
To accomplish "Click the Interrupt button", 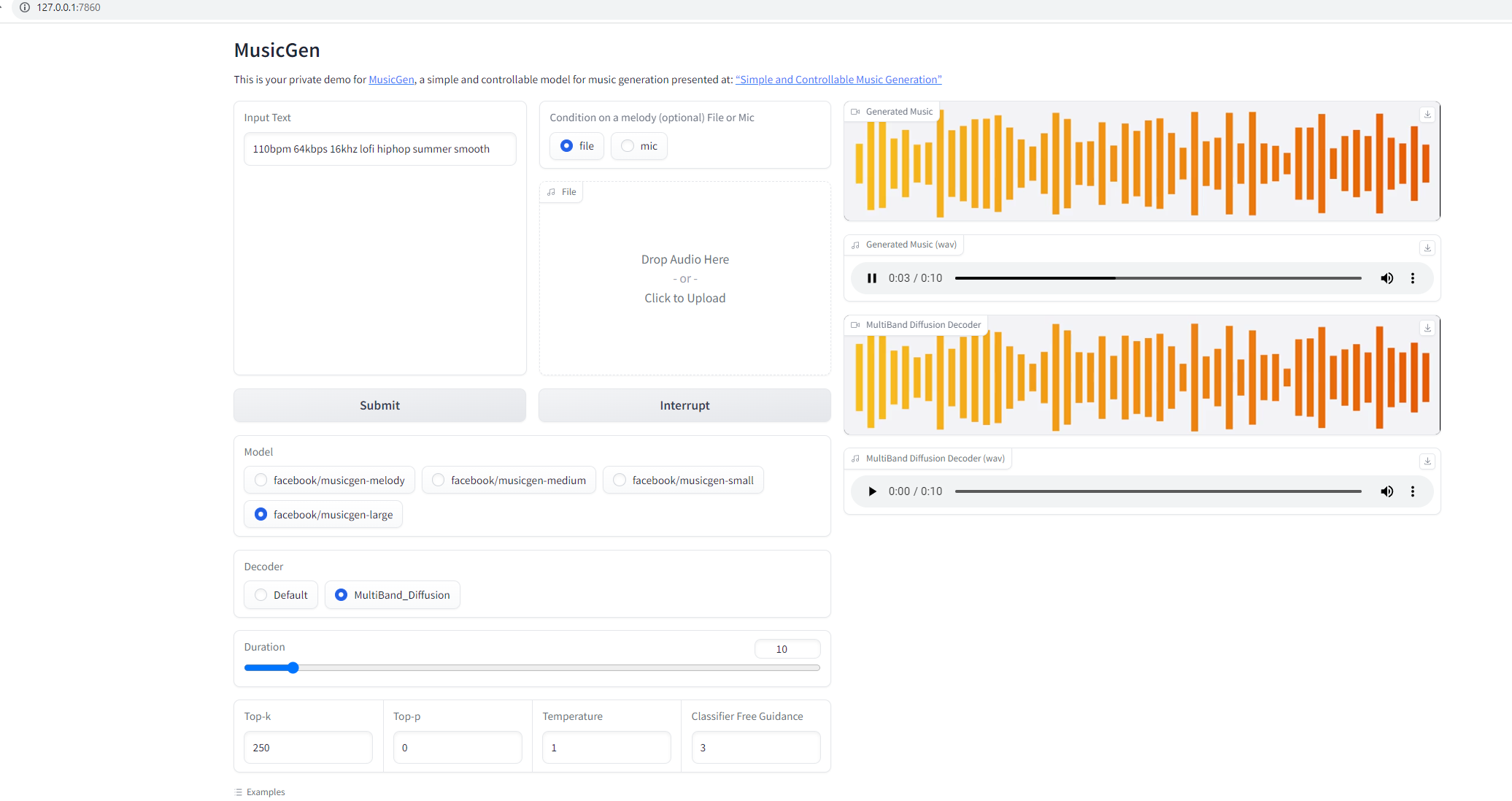I will [x=684, y=405].
